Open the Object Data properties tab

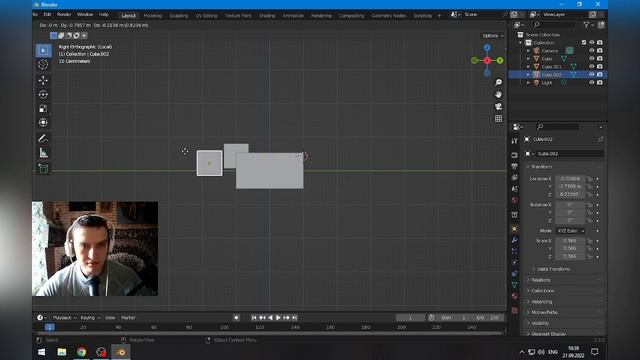(x=515, y=284)
